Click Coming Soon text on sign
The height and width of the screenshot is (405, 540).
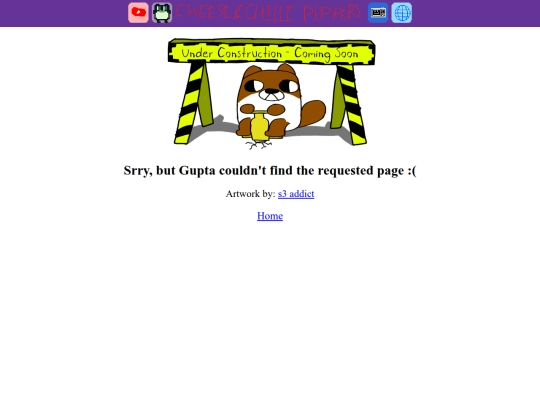point(326,54)
